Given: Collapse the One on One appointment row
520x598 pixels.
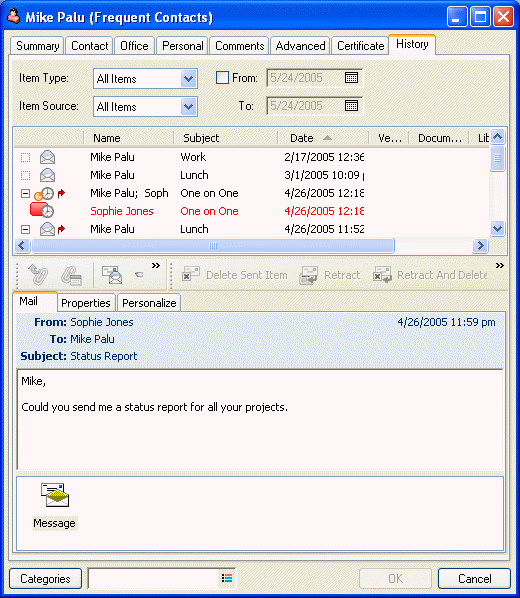Looking at the screenshot, I should tap(26, 193).
